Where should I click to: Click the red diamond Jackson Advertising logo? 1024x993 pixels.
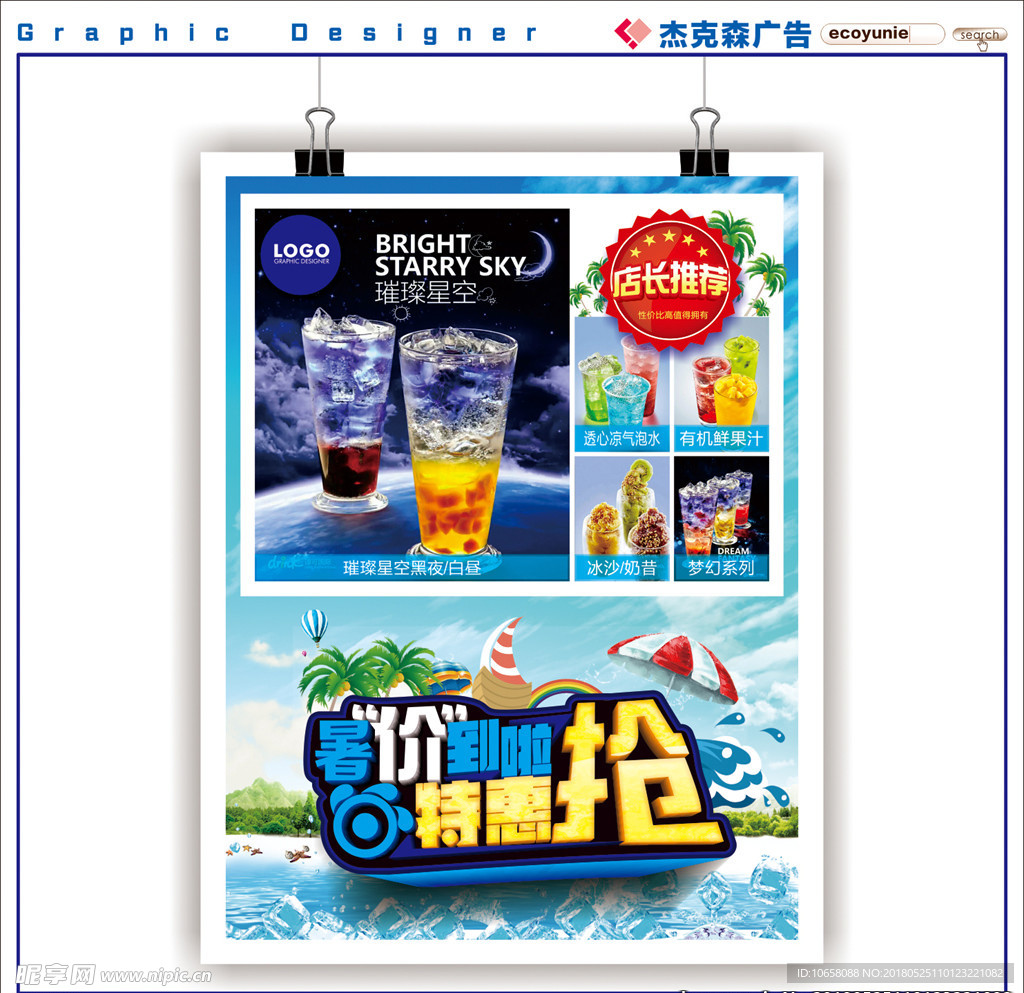coord(632,34)
